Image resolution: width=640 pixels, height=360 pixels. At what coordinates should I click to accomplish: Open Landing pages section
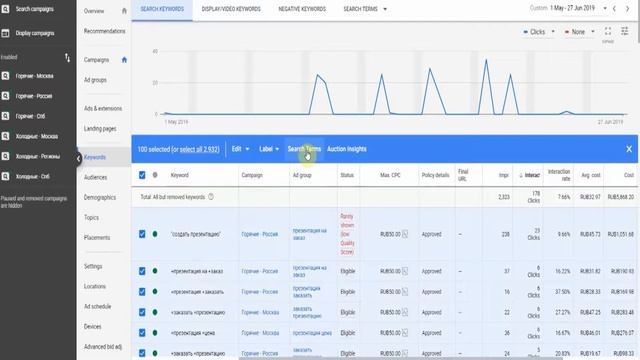pyautogui.click(x=100, y=129)
